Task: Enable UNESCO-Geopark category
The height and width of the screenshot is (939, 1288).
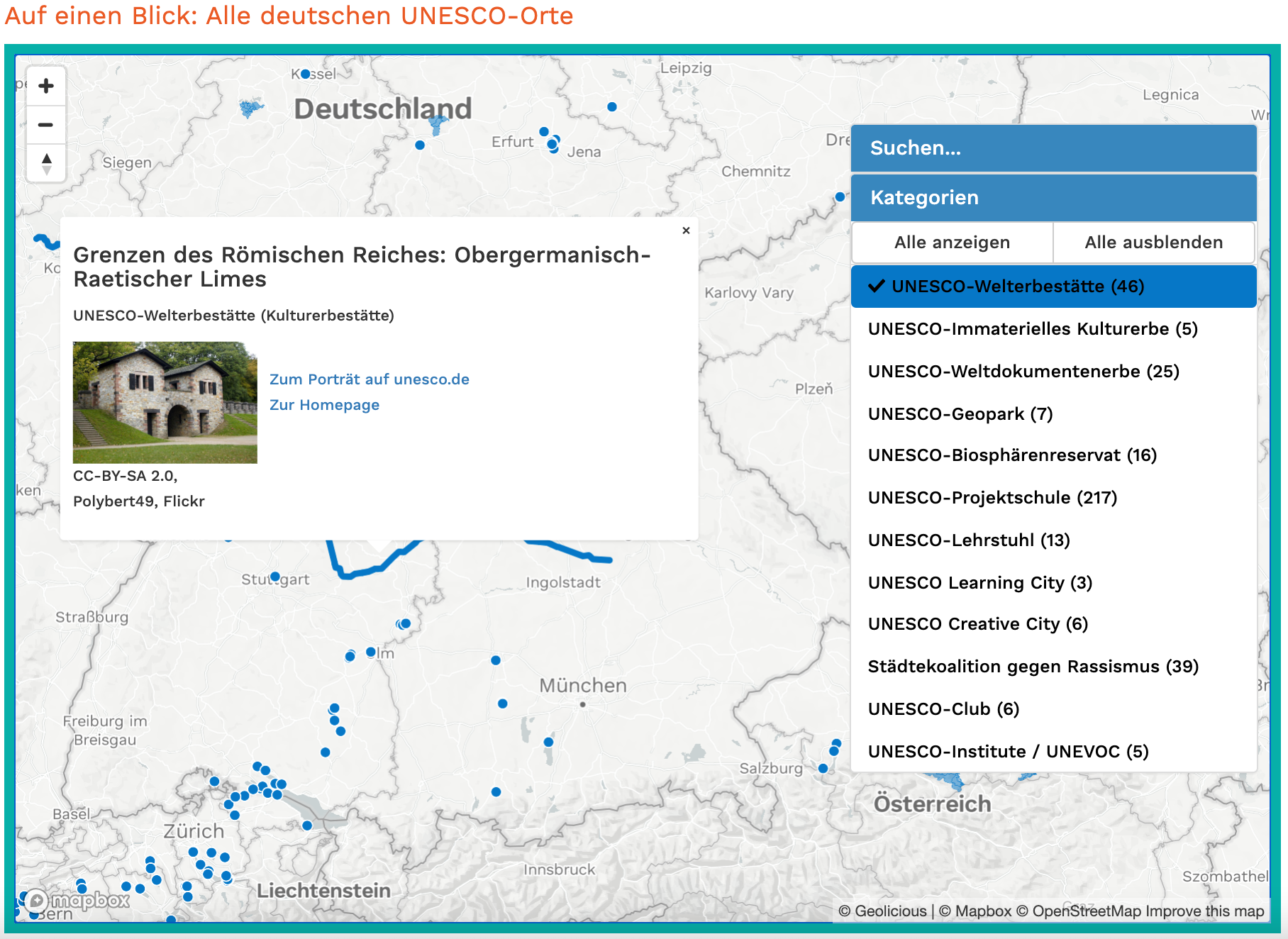Action: [960, 414]
